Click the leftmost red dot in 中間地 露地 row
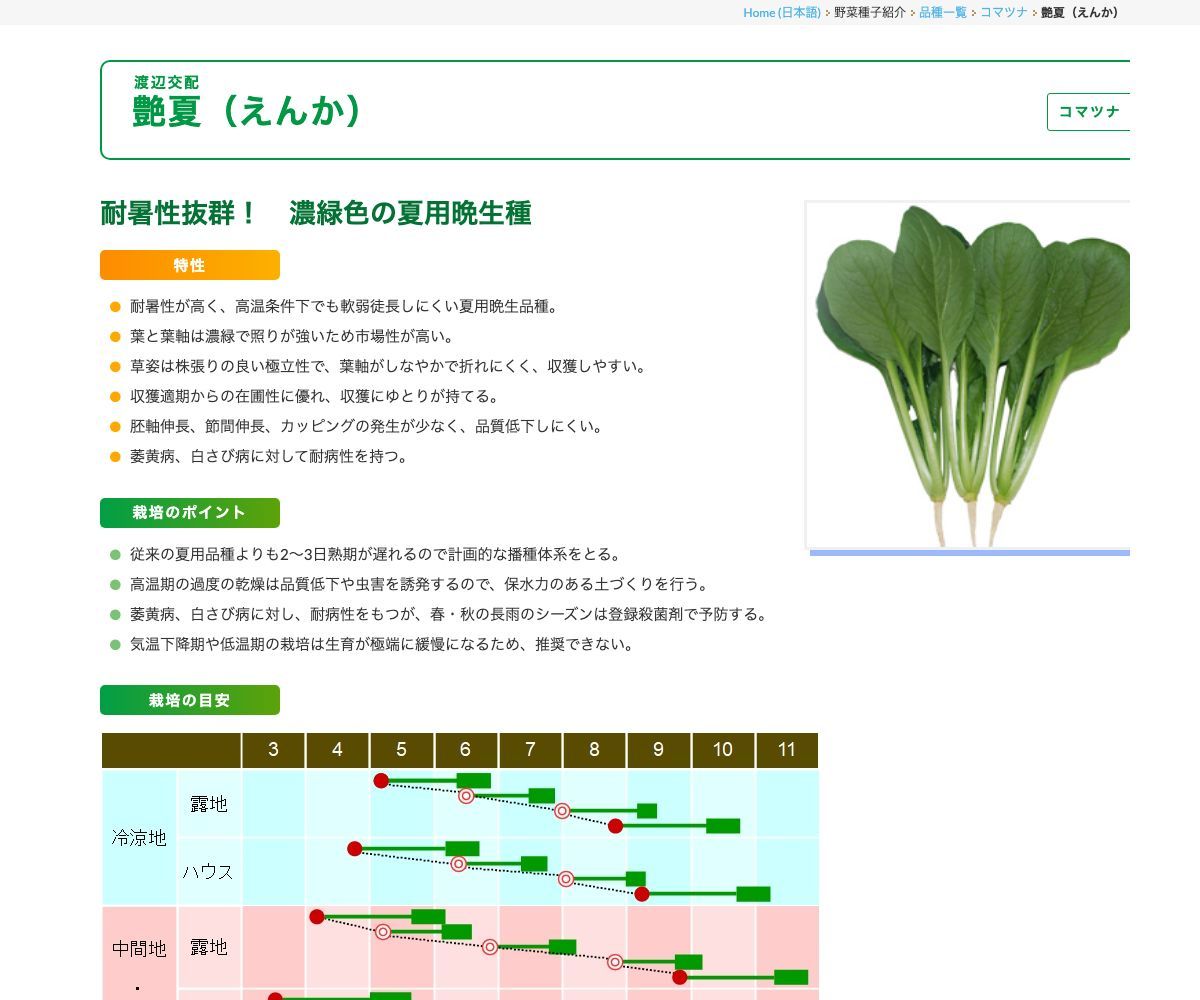 click(x=317, y=917)
